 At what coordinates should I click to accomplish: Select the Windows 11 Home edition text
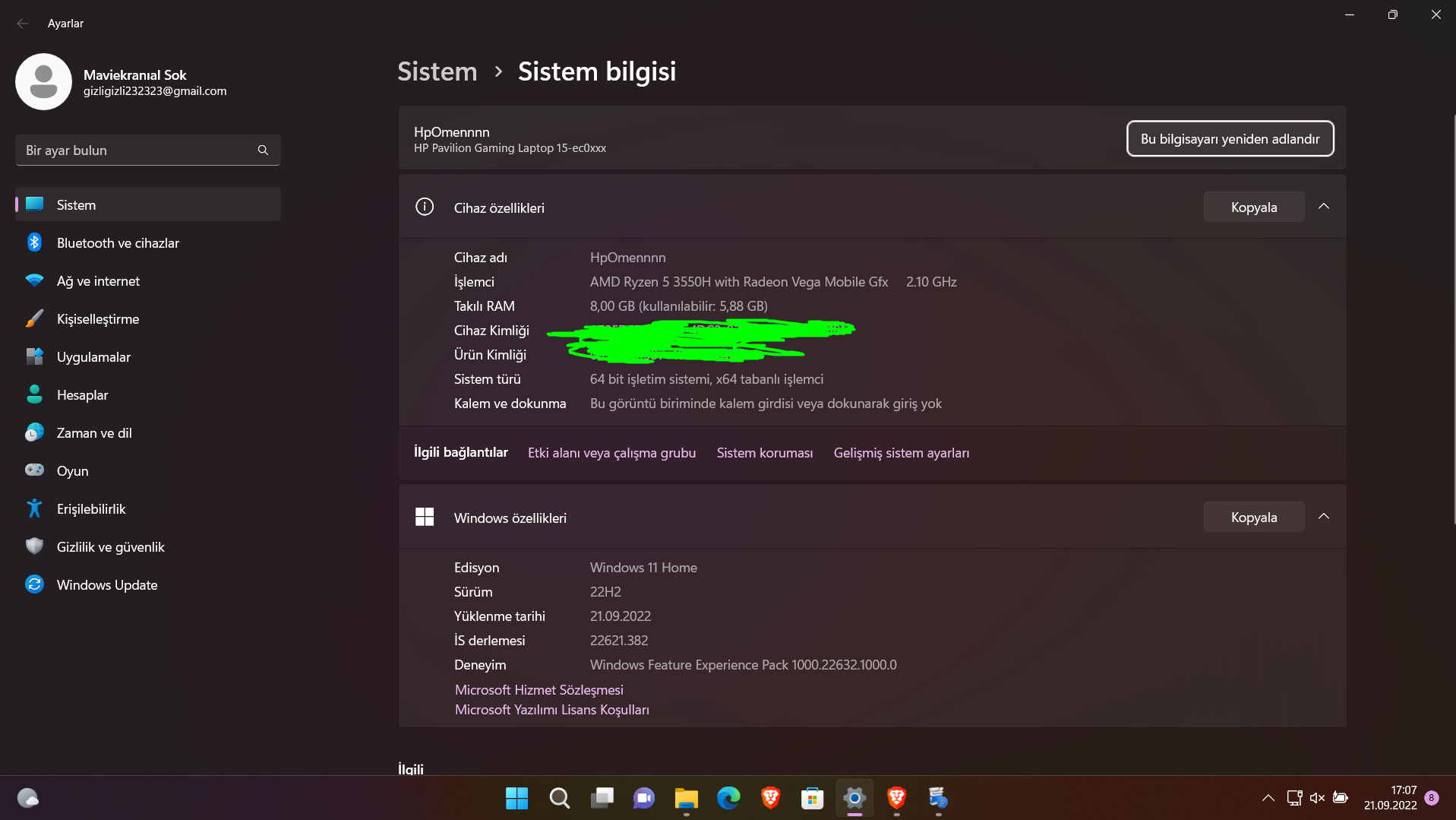tap(643, 568)
